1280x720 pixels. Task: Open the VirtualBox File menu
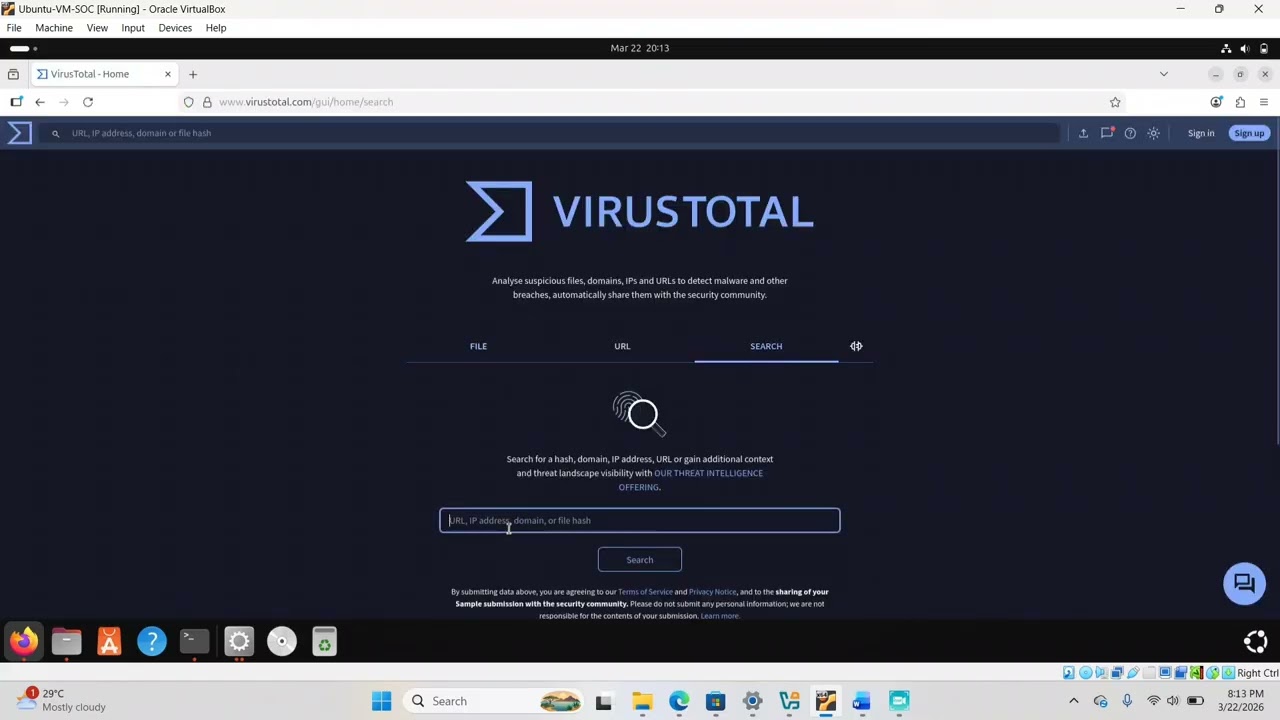pyautogui.click(x=14, y=28)
